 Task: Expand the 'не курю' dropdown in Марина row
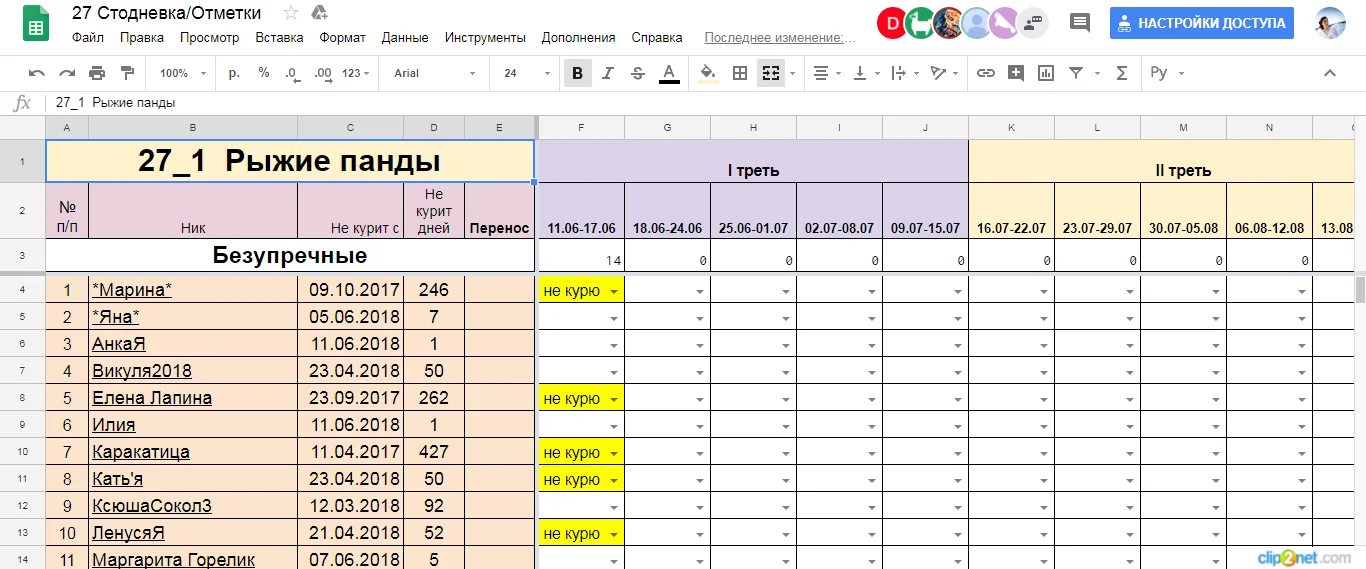coord(613,291)
